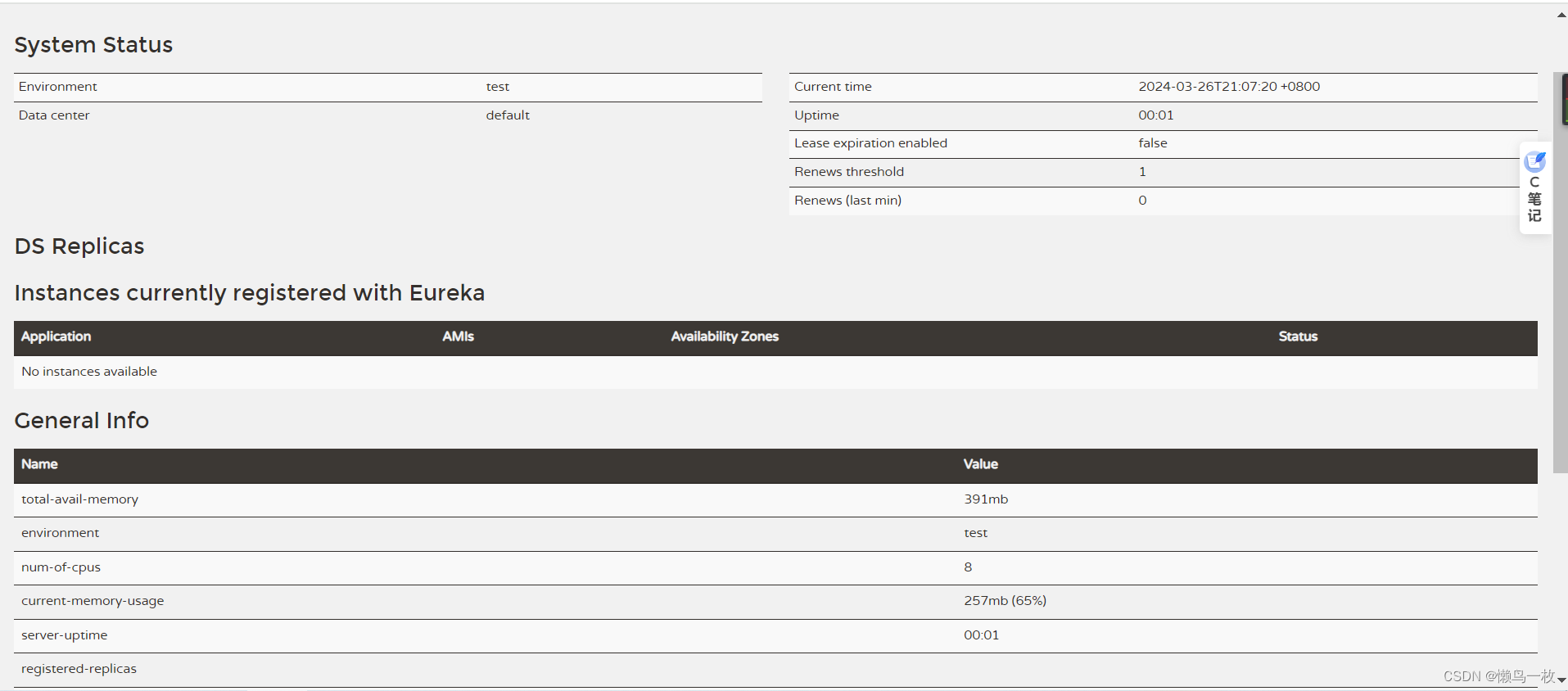
Task: Select the Uptime label
Action: coord(816,115)
